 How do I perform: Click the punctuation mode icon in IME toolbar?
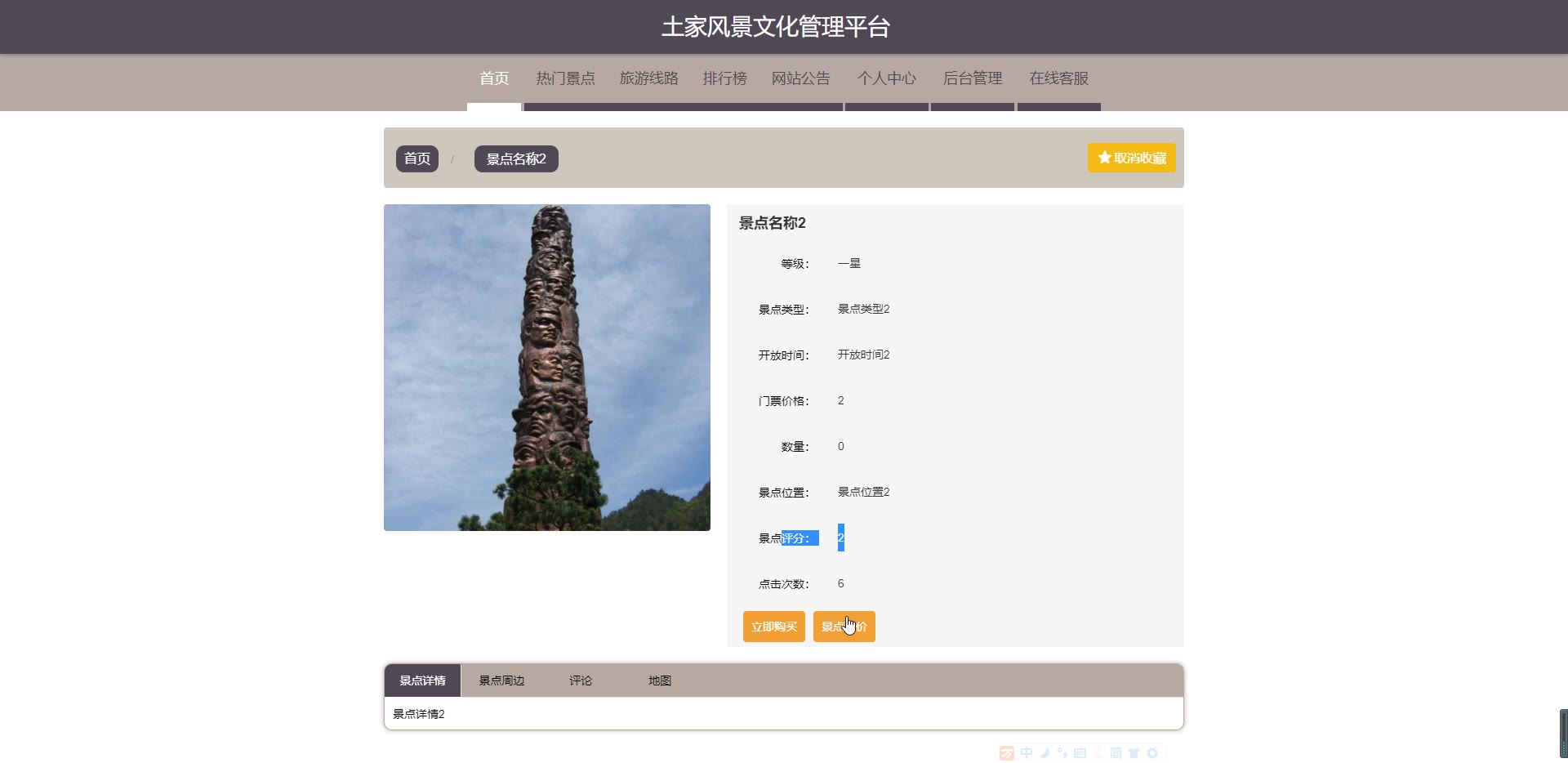tap(1062, 753)
